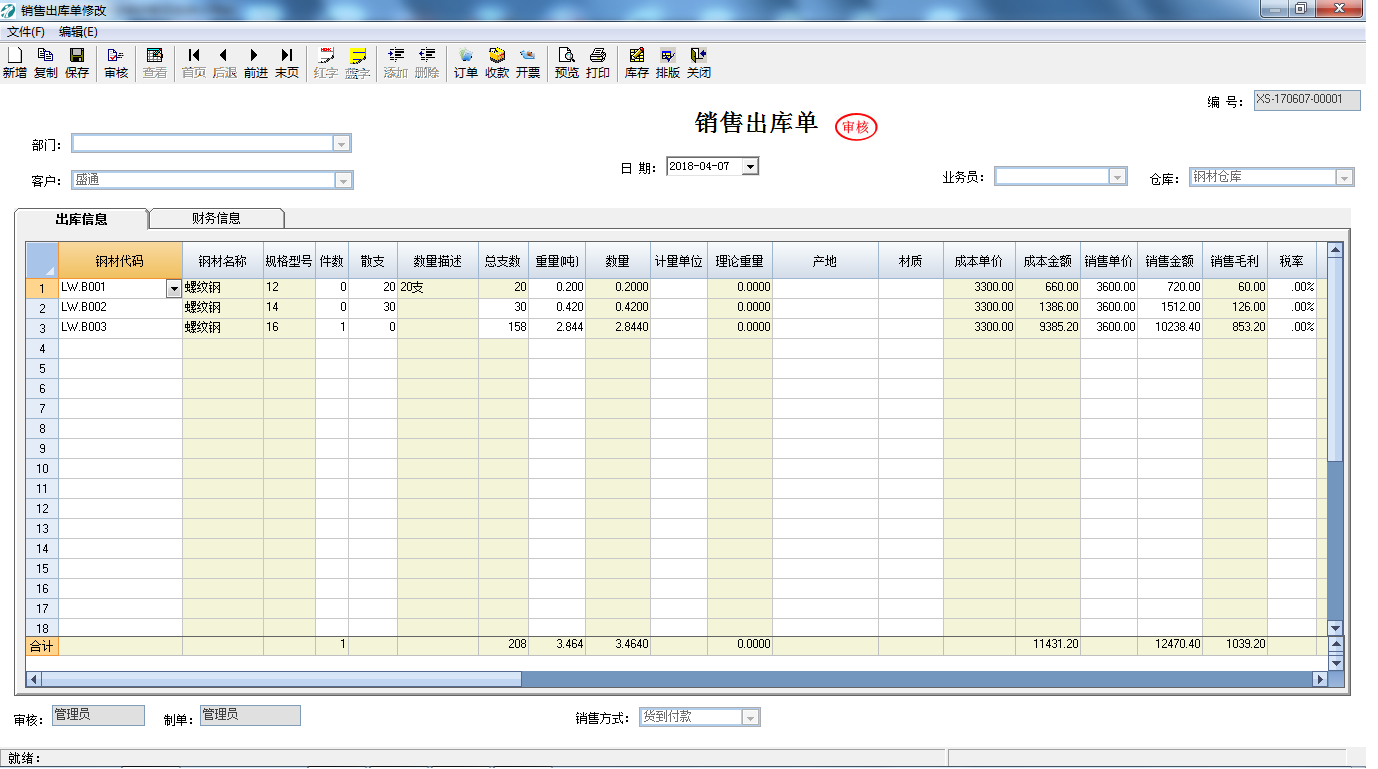Expand the 仓库 dropdown showing 钢材仓库
1378x769 pixels.
click(1345, 178)
